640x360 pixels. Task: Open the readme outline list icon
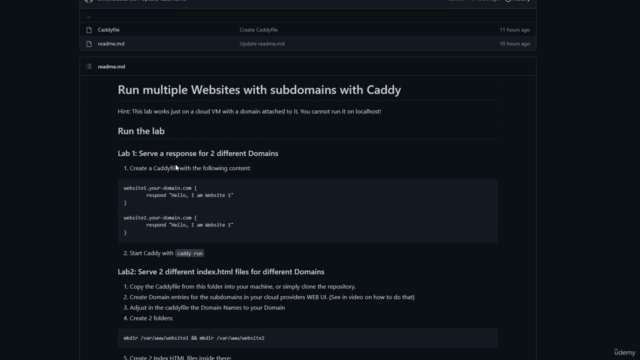tap(89, 67)
